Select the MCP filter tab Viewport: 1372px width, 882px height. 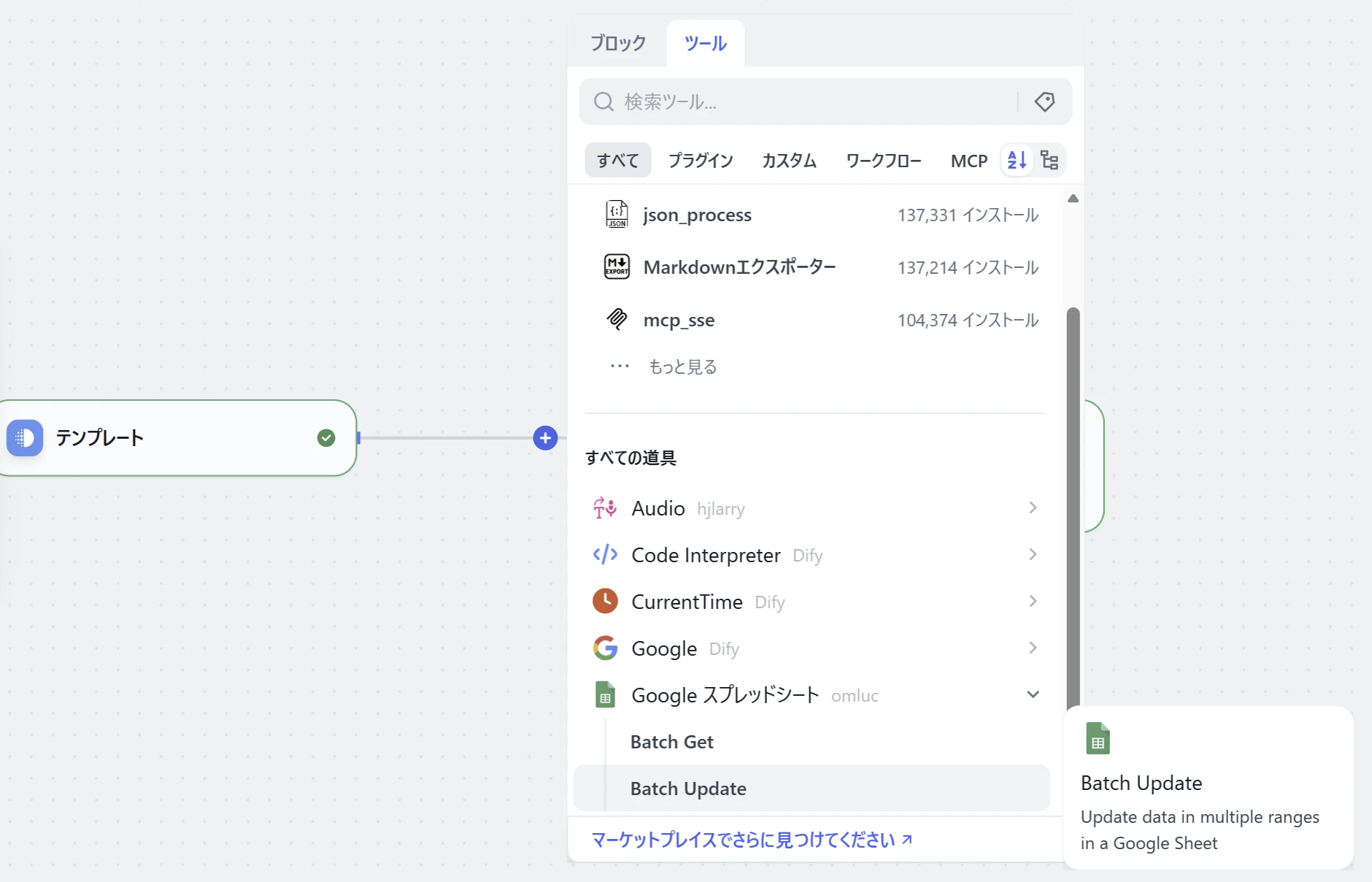(x=968, y=161)
